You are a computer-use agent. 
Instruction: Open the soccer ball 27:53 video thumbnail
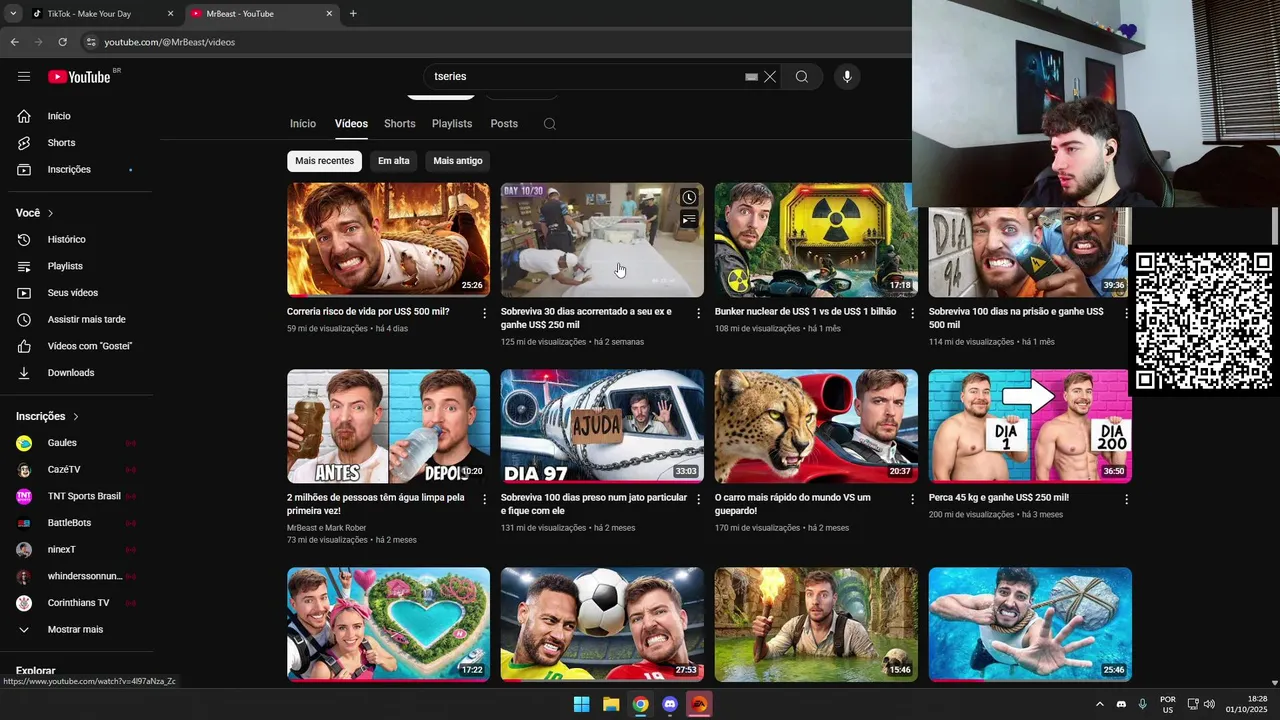point(602,625)
